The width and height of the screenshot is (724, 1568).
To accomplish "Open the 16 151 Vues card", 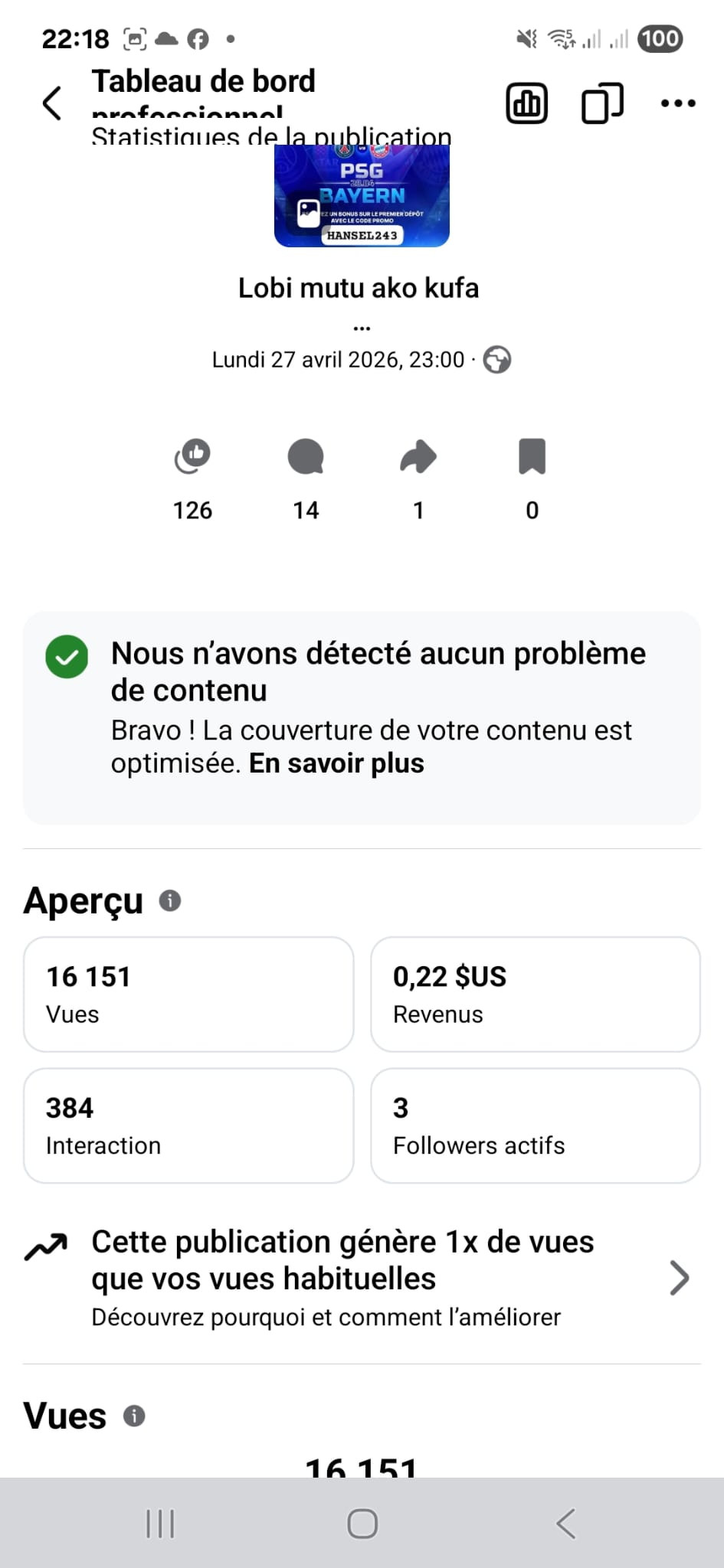I will (188, 994).
